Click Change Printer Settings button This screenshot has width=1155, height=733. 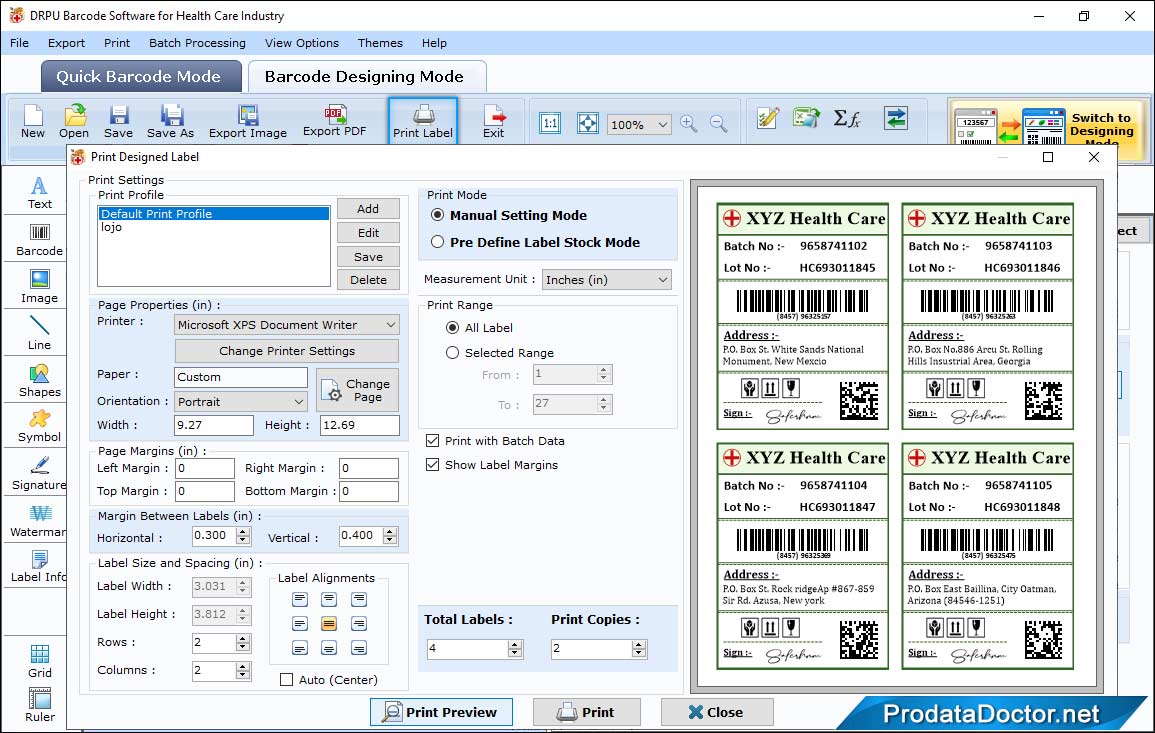pyautogui.click(x=287, y=351)
